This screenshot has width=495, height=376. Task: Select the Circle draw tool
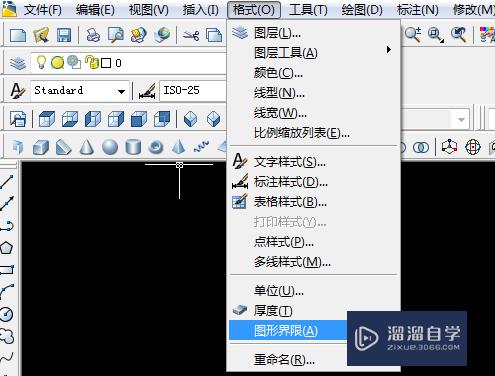(6, 314)
